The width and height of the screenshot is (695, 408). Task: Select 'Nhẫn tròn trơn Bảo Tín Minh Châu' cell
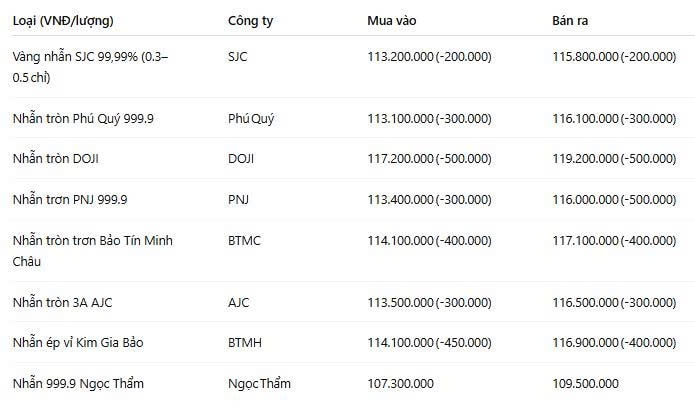(x=93, y=251)
